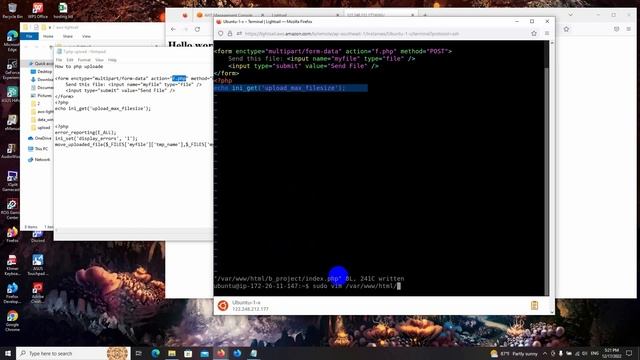
Task: Open weather widget in system tray
Action: click(514, 353)
